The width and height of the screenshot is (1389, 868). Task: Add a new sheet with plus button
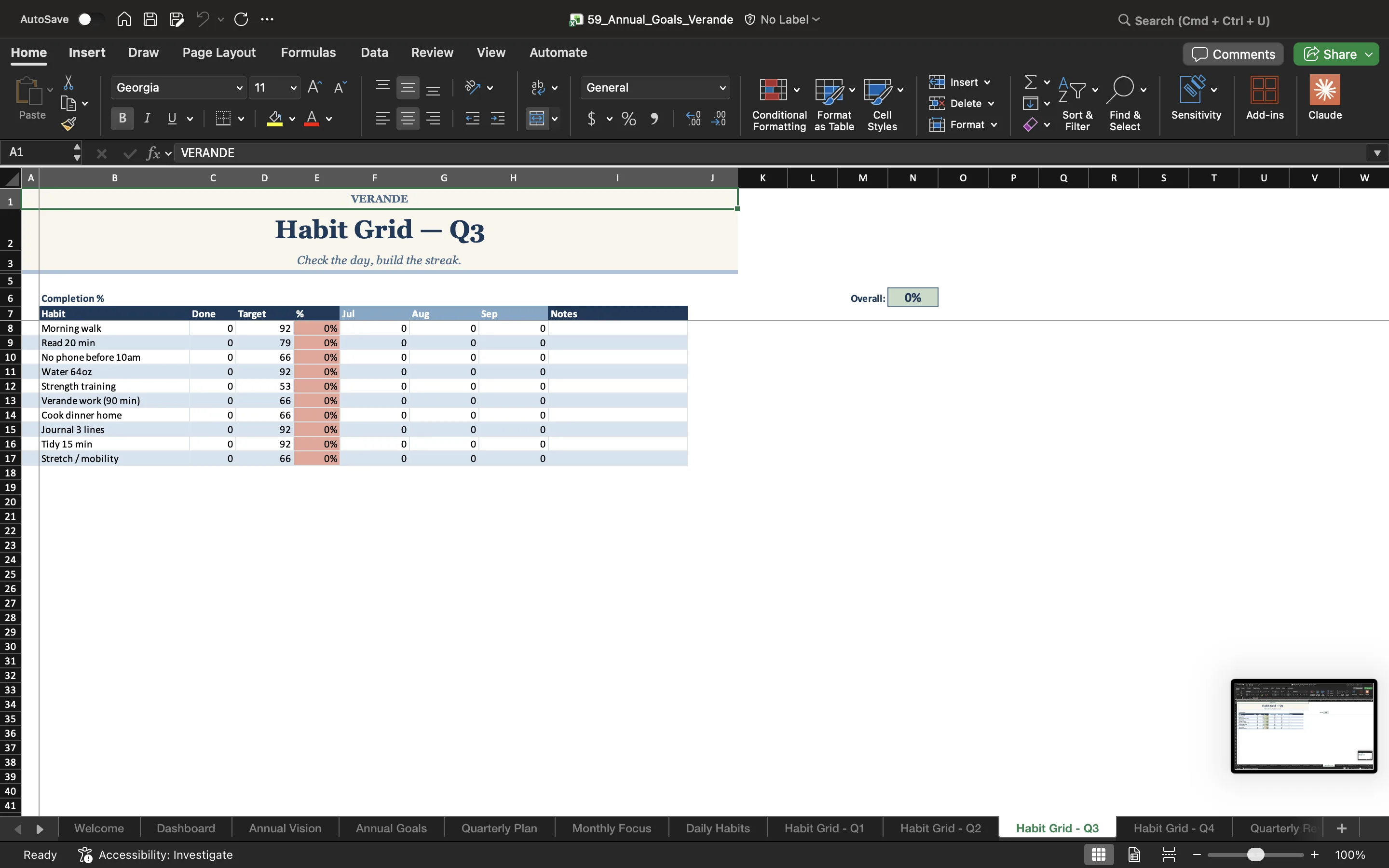click(x=1341, y=828)
